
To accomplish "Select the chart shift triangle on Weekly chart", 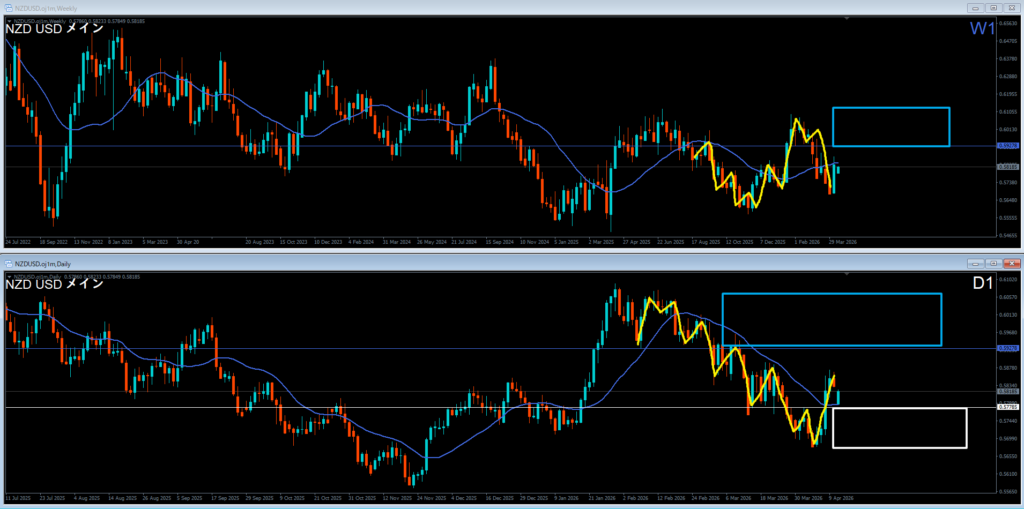I will 847,19.
